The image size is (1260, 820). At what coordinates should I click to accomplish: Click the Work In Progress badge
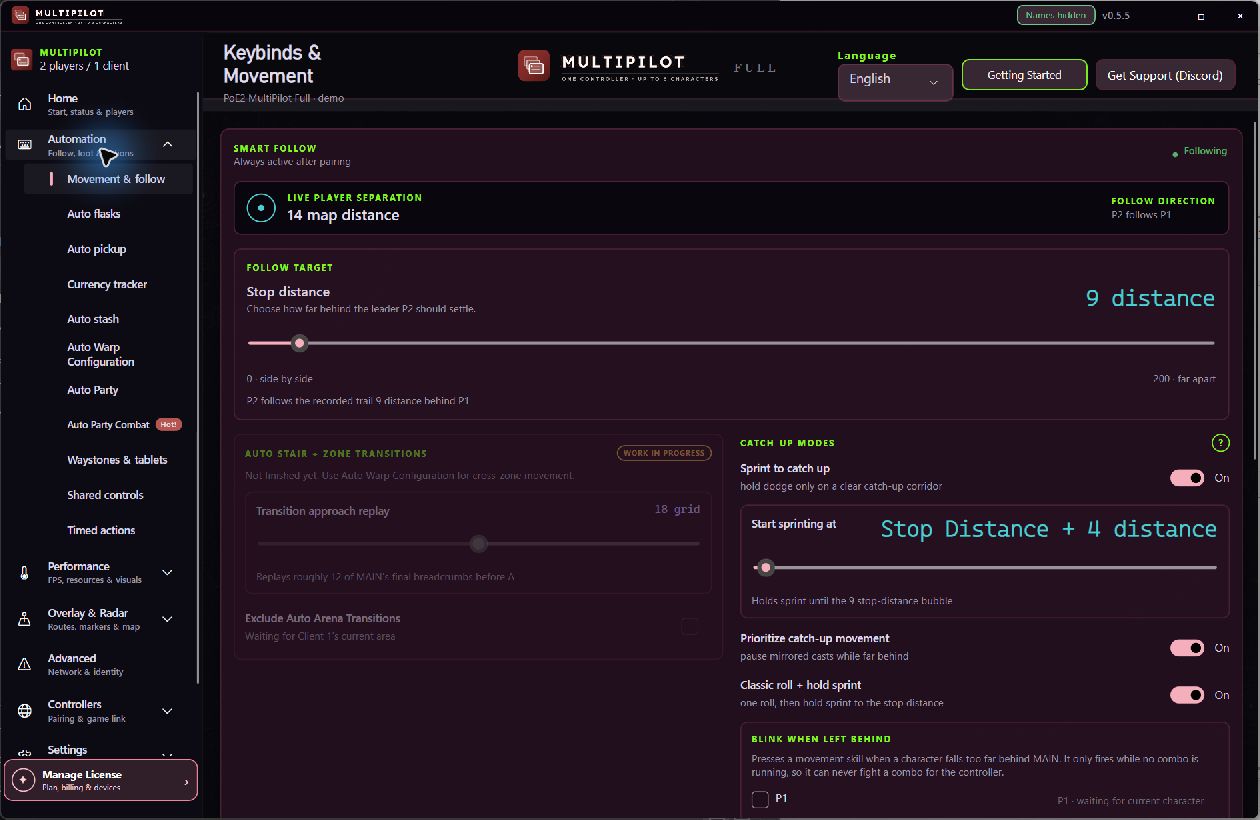pyautogui.click(x=664, y=453)
